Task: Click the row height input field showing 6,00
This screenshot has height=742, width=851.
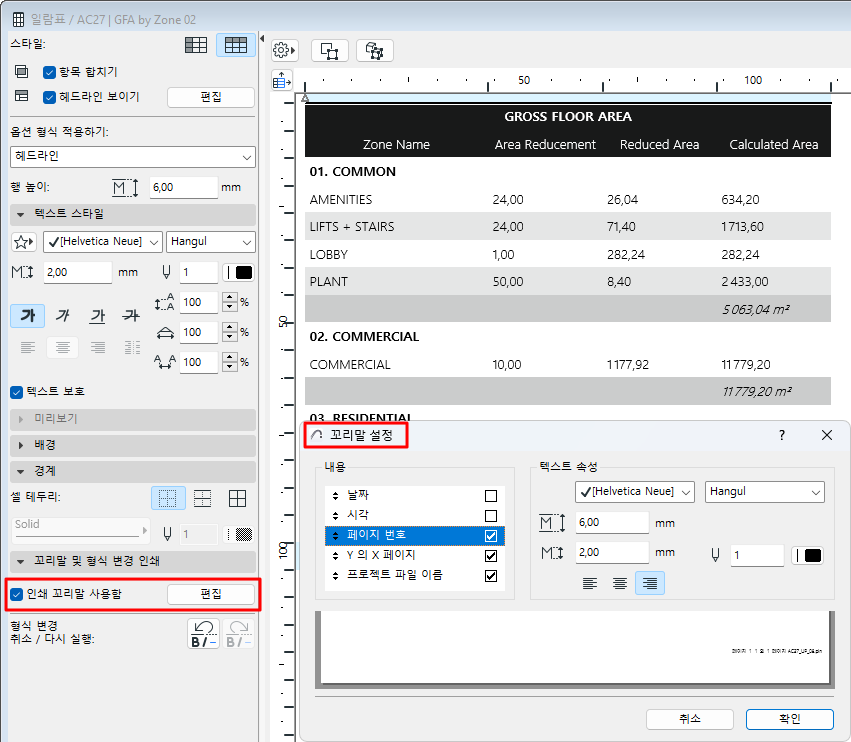Action: click(182, 187)
